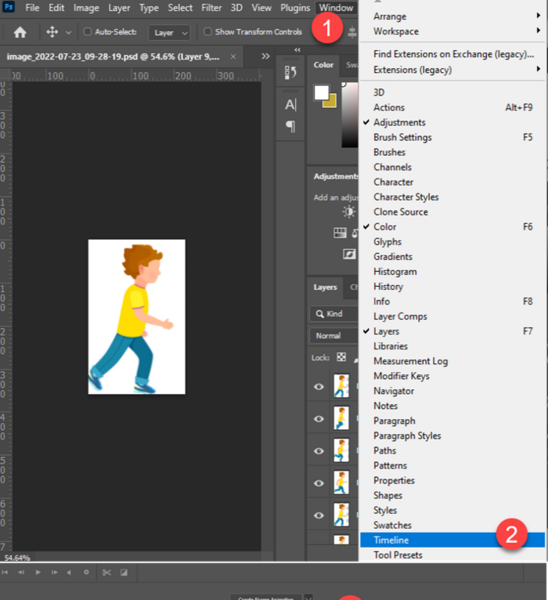Enable the Auto-Select checkbox
This screenshot has width=548, height=600.
point(88,32)
